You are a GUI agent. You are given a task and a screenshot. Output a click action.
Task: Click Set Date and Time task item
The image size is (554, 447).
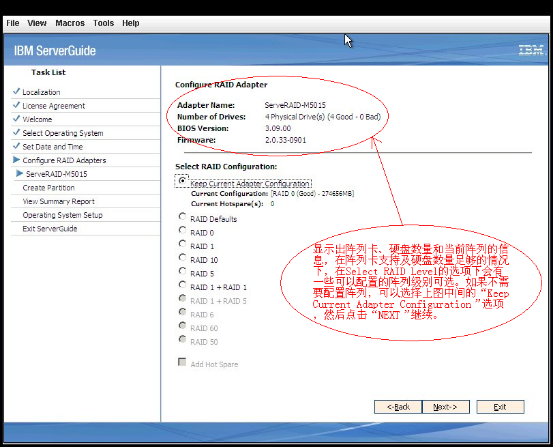tap(53, 147)
